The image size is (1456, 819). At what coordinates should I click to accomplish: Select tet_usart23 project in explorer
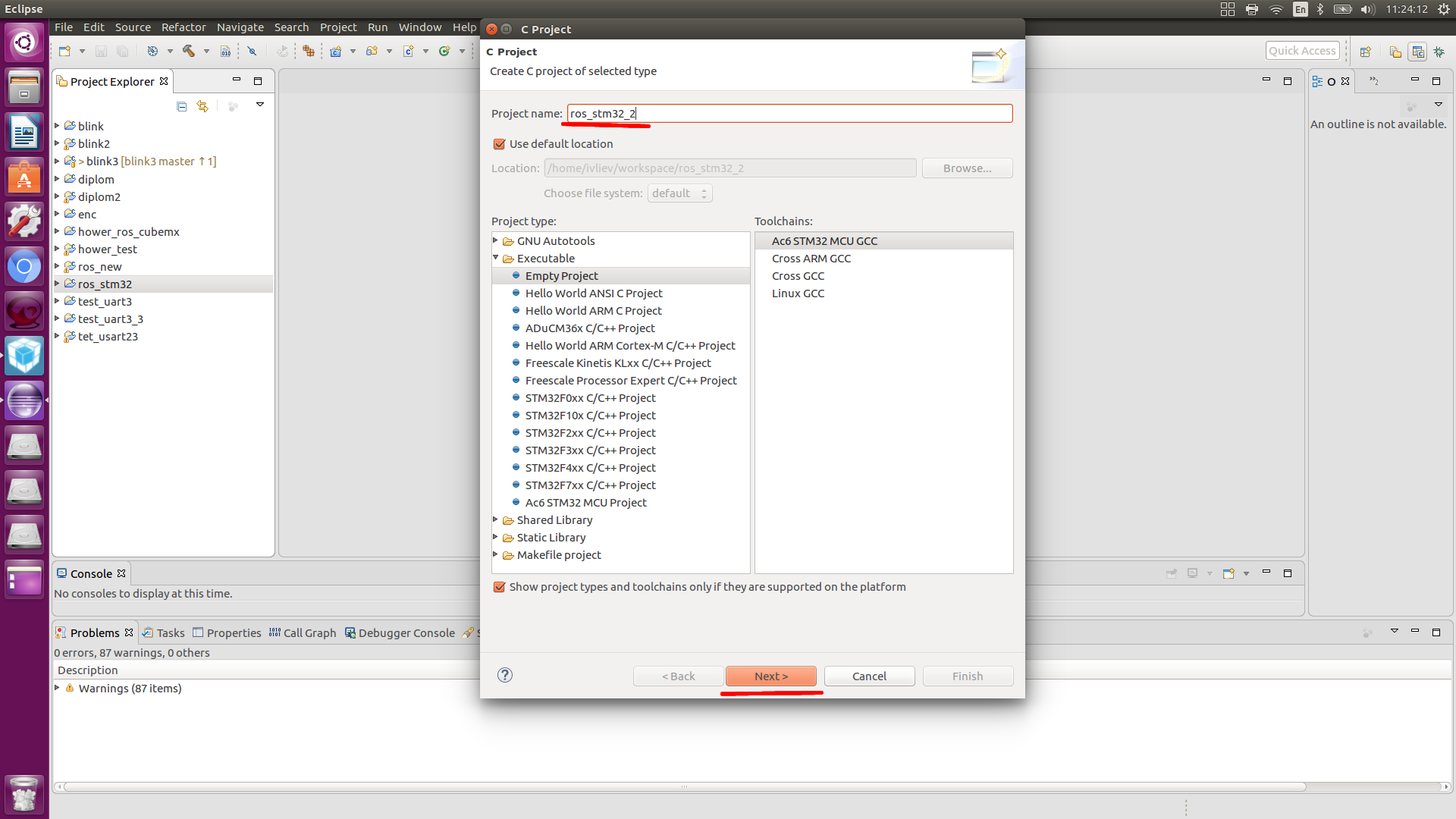pyautogui.click(x=108, y=336)
